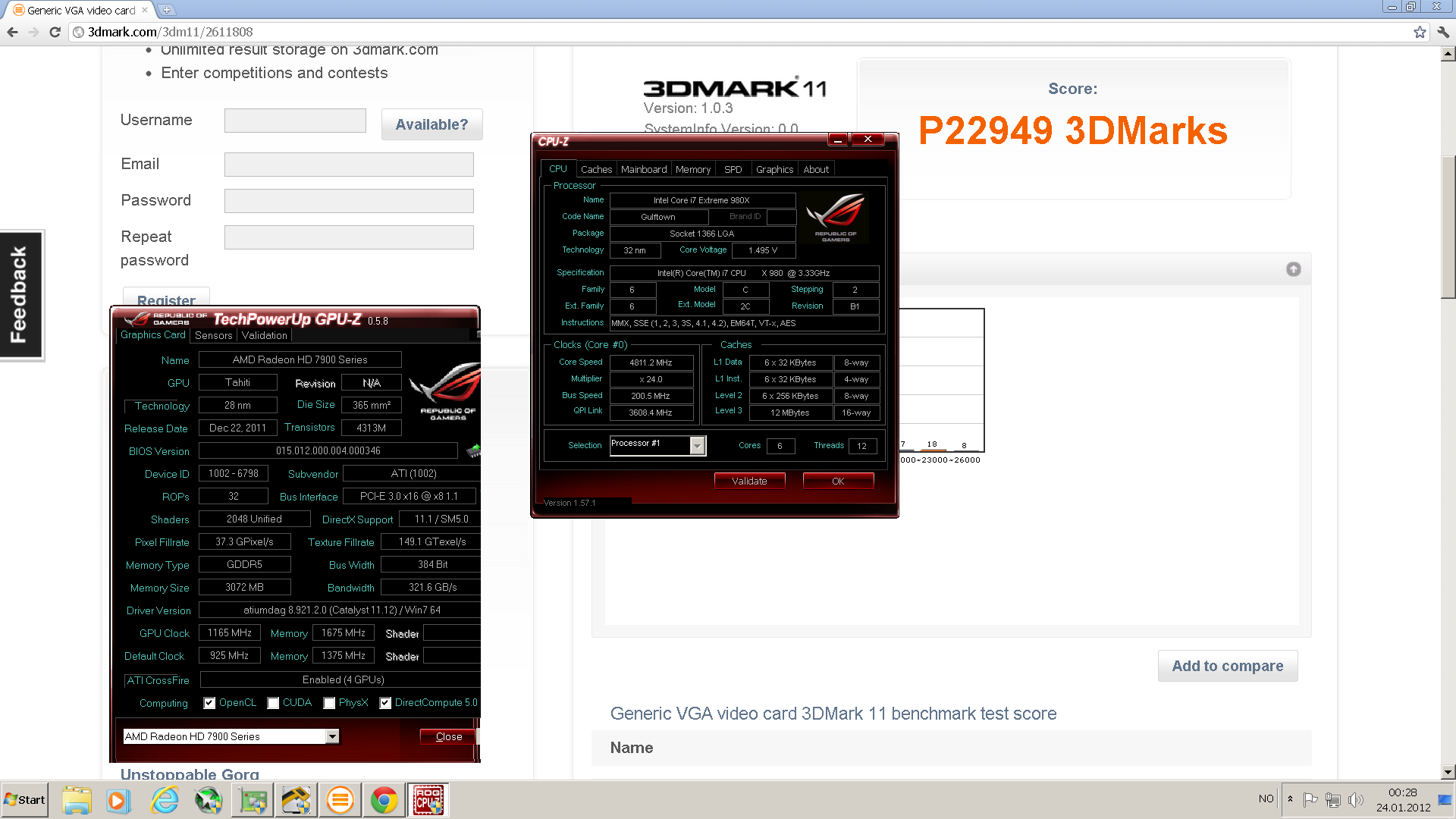Select the Generic VGA video card browser tab
Image resolution: width=1456 pixels, height=819 pixels.
coord(80,10)
